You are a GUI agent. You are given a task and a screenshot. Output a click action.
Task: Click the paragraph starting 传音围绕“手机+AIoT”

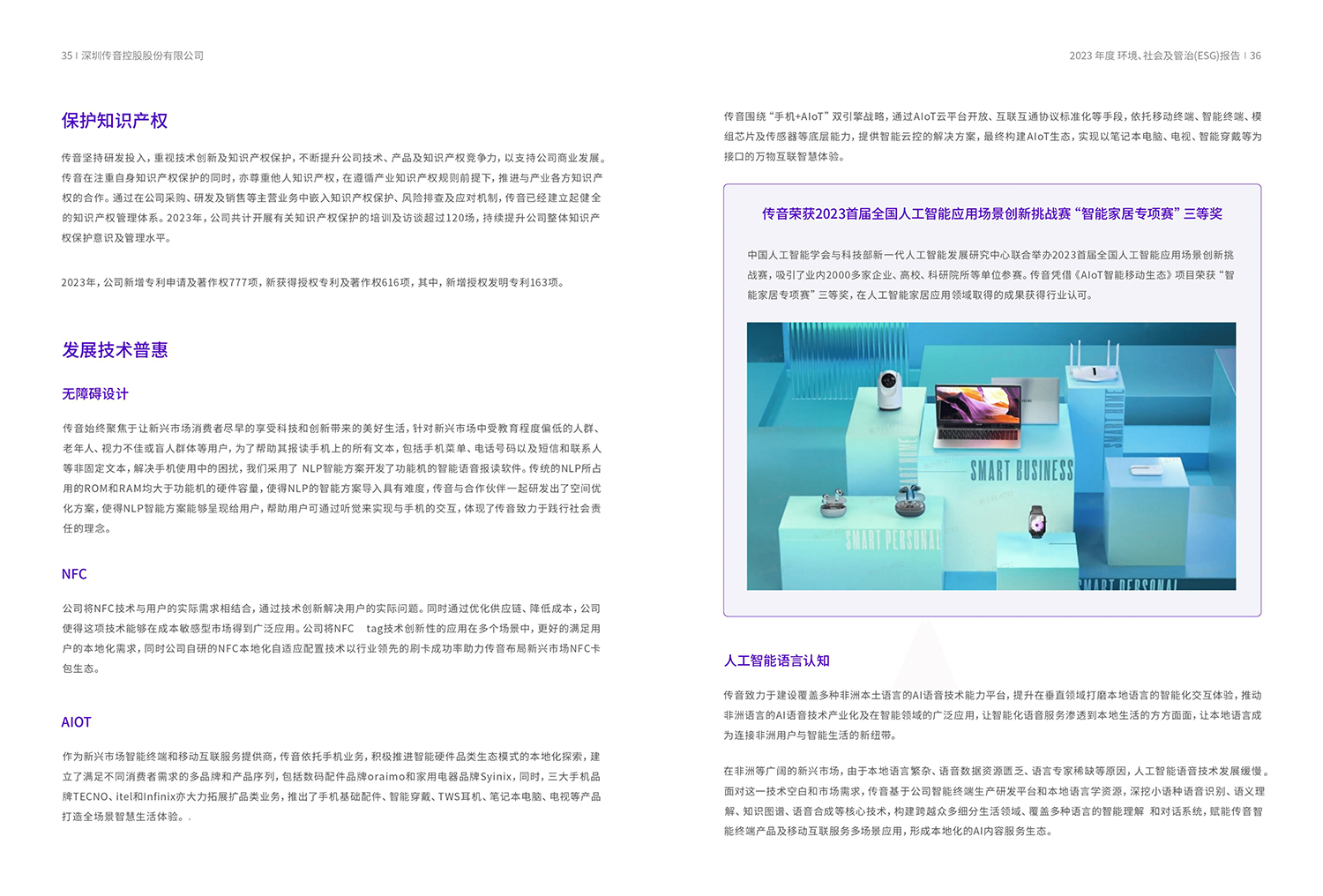pos(992,136)
